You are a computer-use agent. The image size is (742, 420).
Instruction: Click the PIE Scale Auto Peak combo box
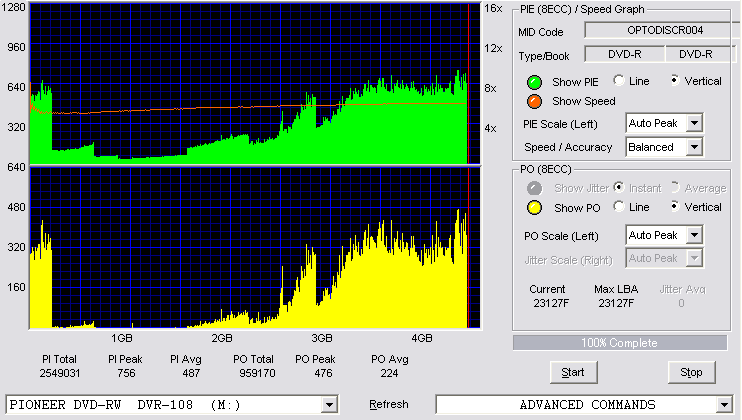664,123
